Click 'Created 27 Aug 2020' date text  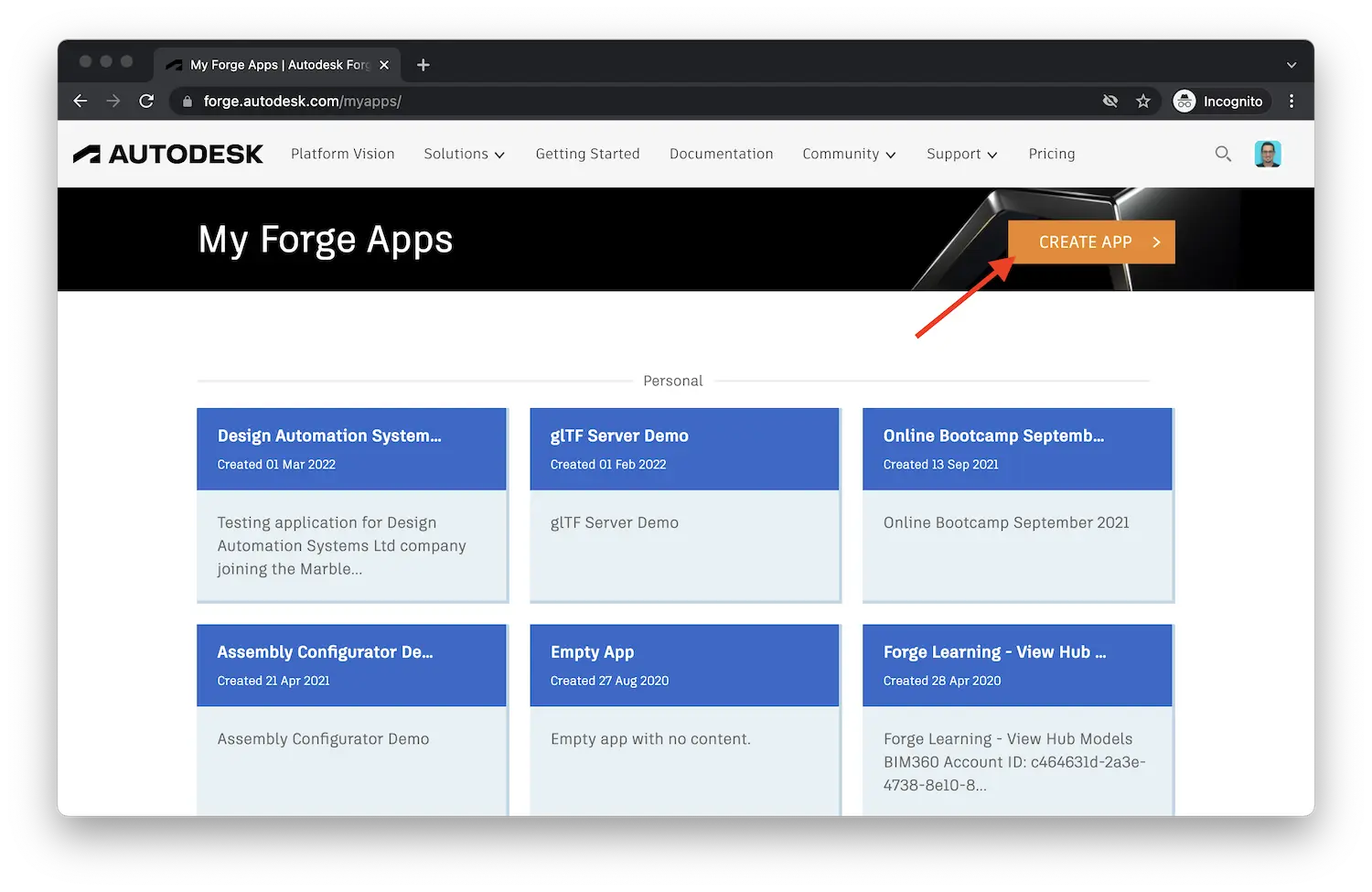click(609, 681)
